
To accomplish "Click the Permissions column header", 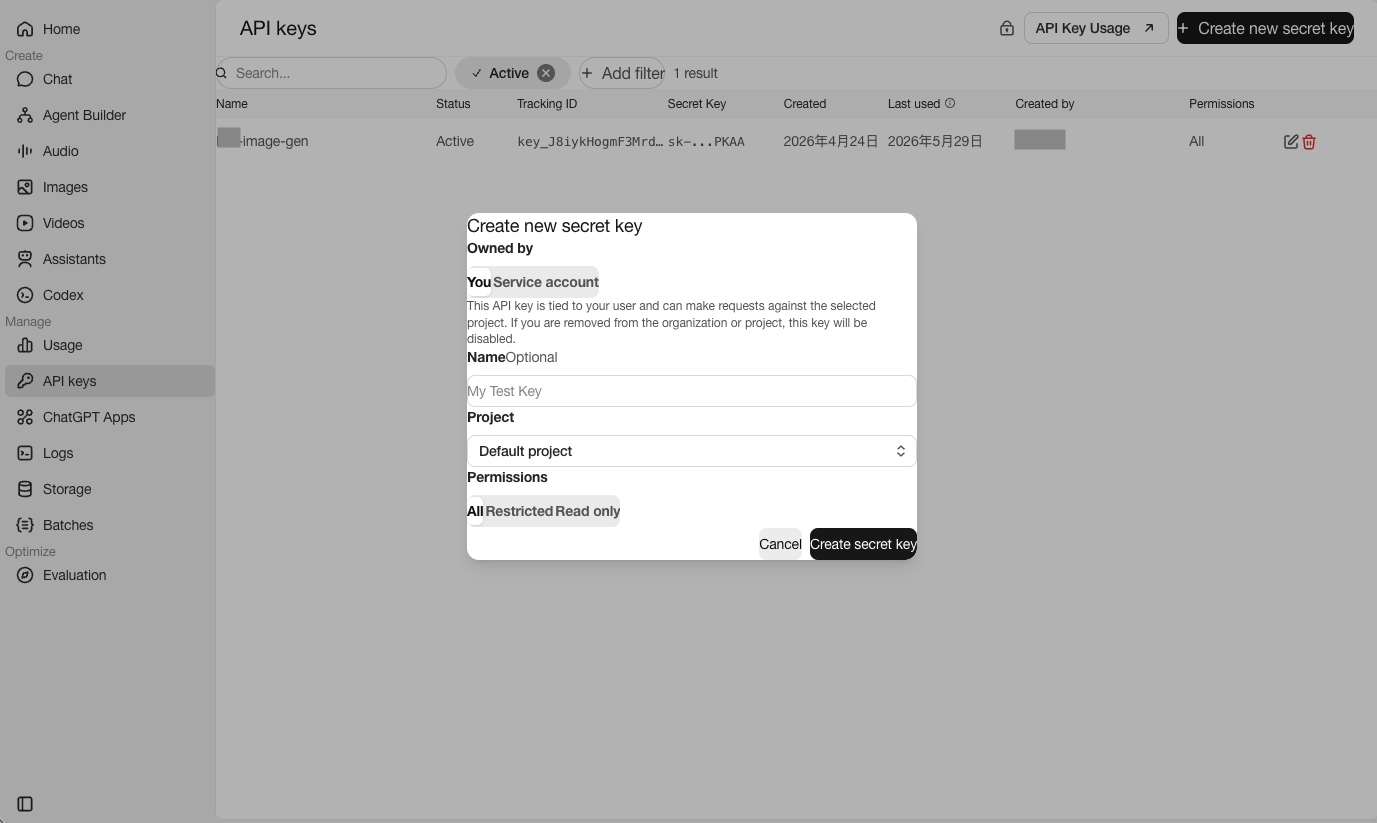I will click(x=1221, y=103).
